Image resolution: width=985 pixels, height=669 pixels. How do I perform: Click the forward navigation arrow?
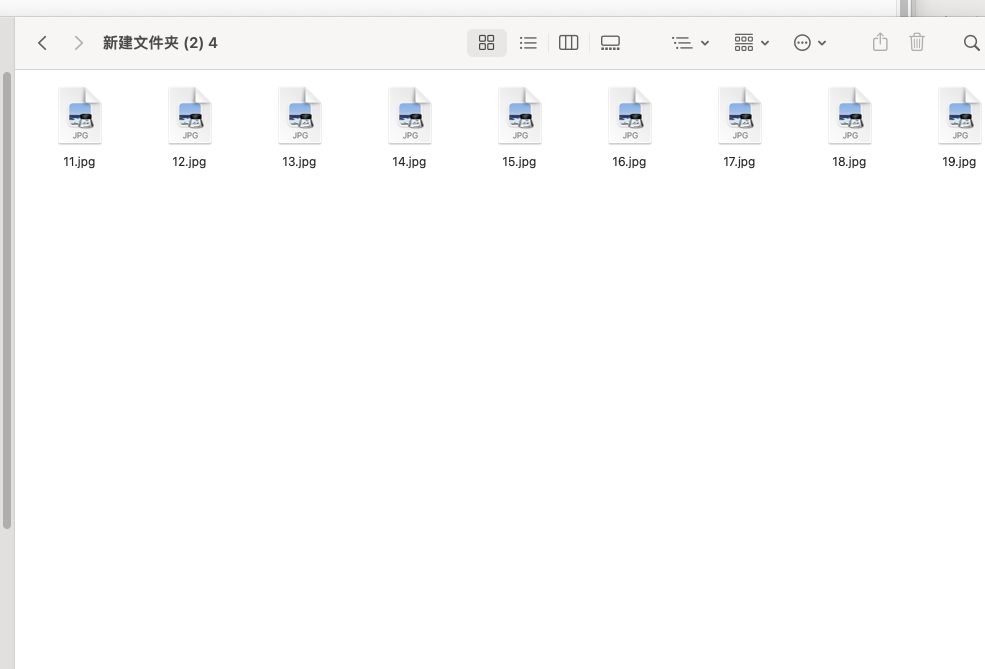point(78,43)
